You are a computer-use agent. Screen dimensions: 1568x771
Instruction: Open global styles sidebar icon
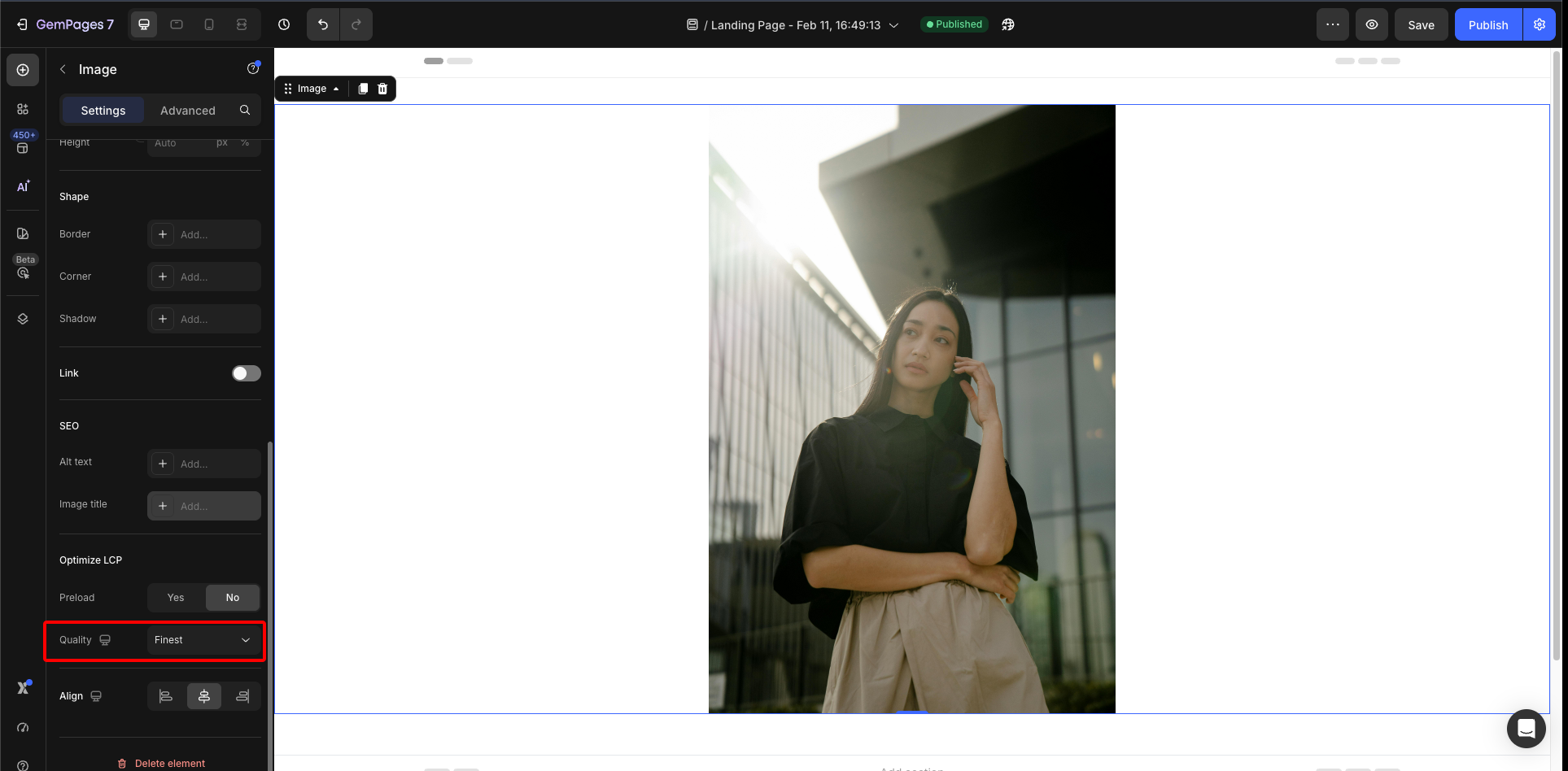[x=23, y=233]
